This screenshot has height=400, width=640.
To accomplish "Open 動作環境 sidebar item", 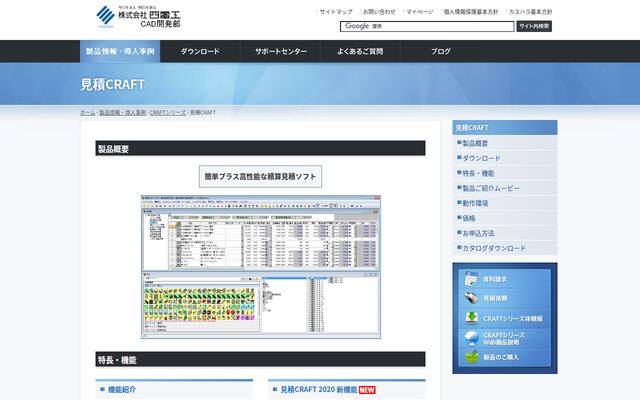I will [504, 203].
